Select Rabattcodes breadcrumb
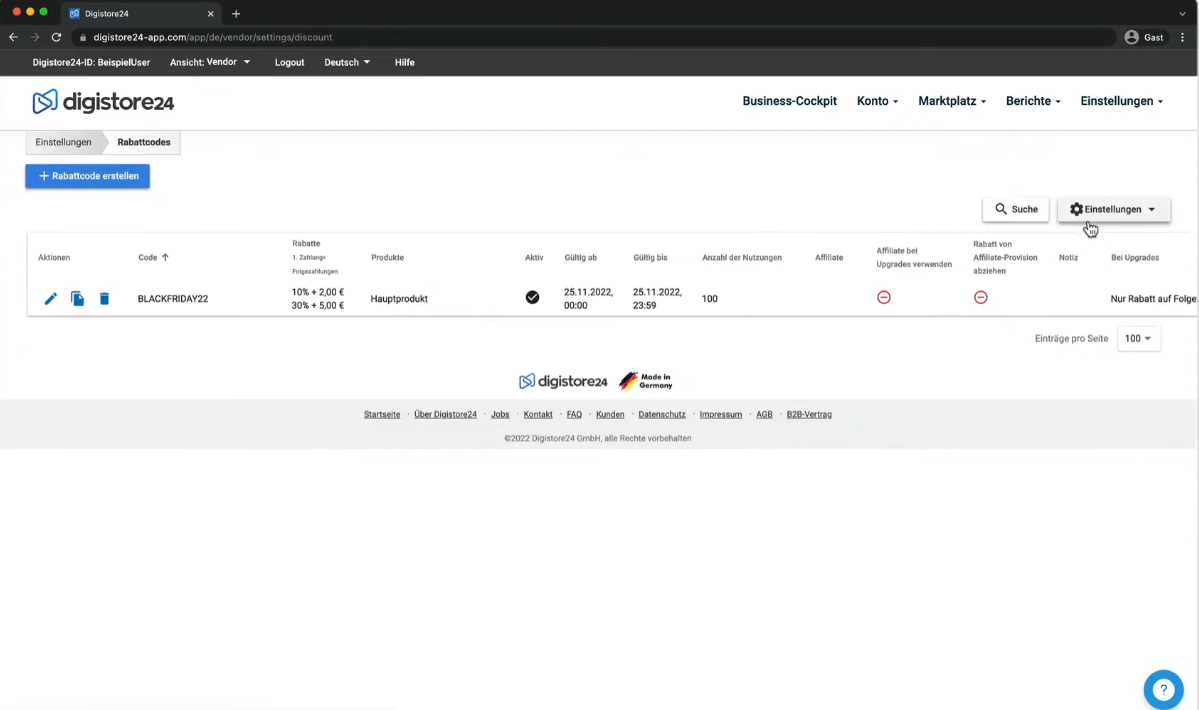The width and height of the screenshot is (1199, 710). pos(144,142)
